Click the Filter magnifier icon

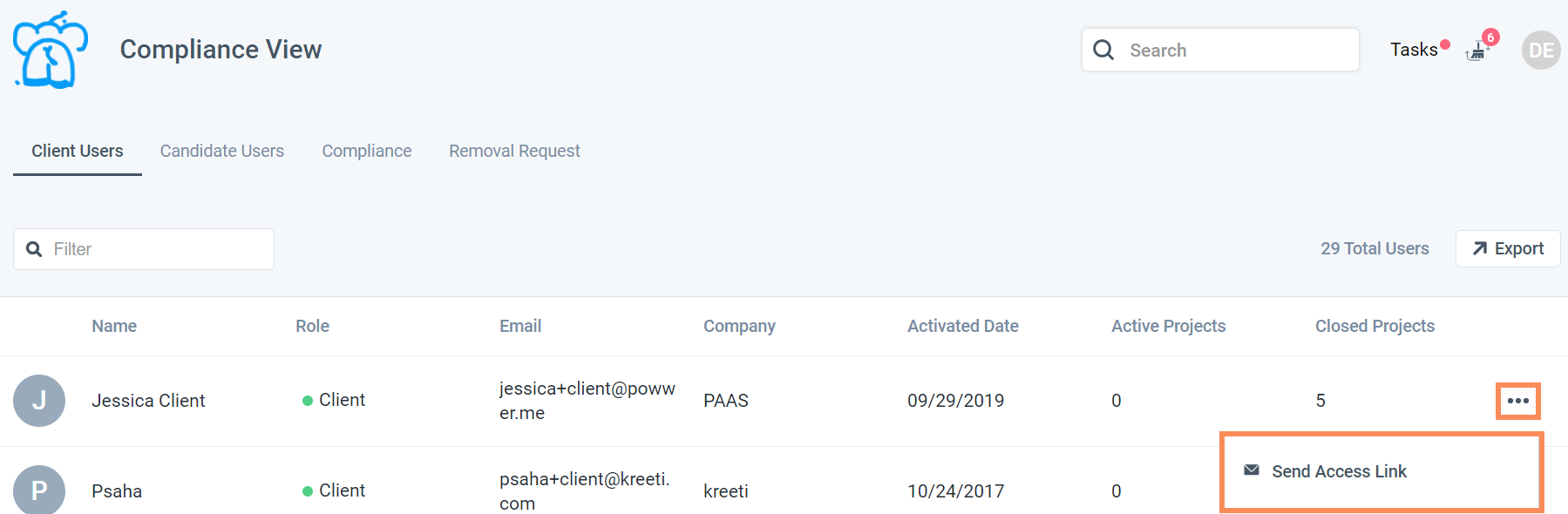pos(34,249)
